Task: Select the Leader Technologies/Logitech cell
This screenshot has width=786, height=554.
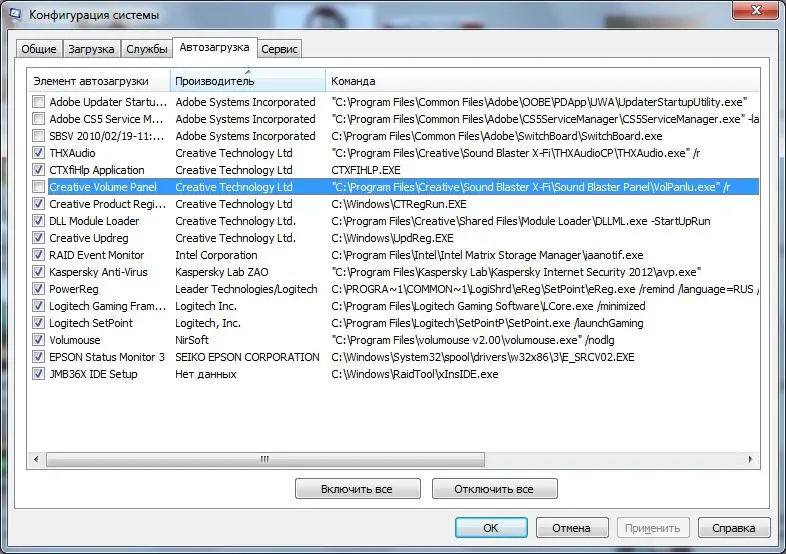Action: (x=246, y=289)
